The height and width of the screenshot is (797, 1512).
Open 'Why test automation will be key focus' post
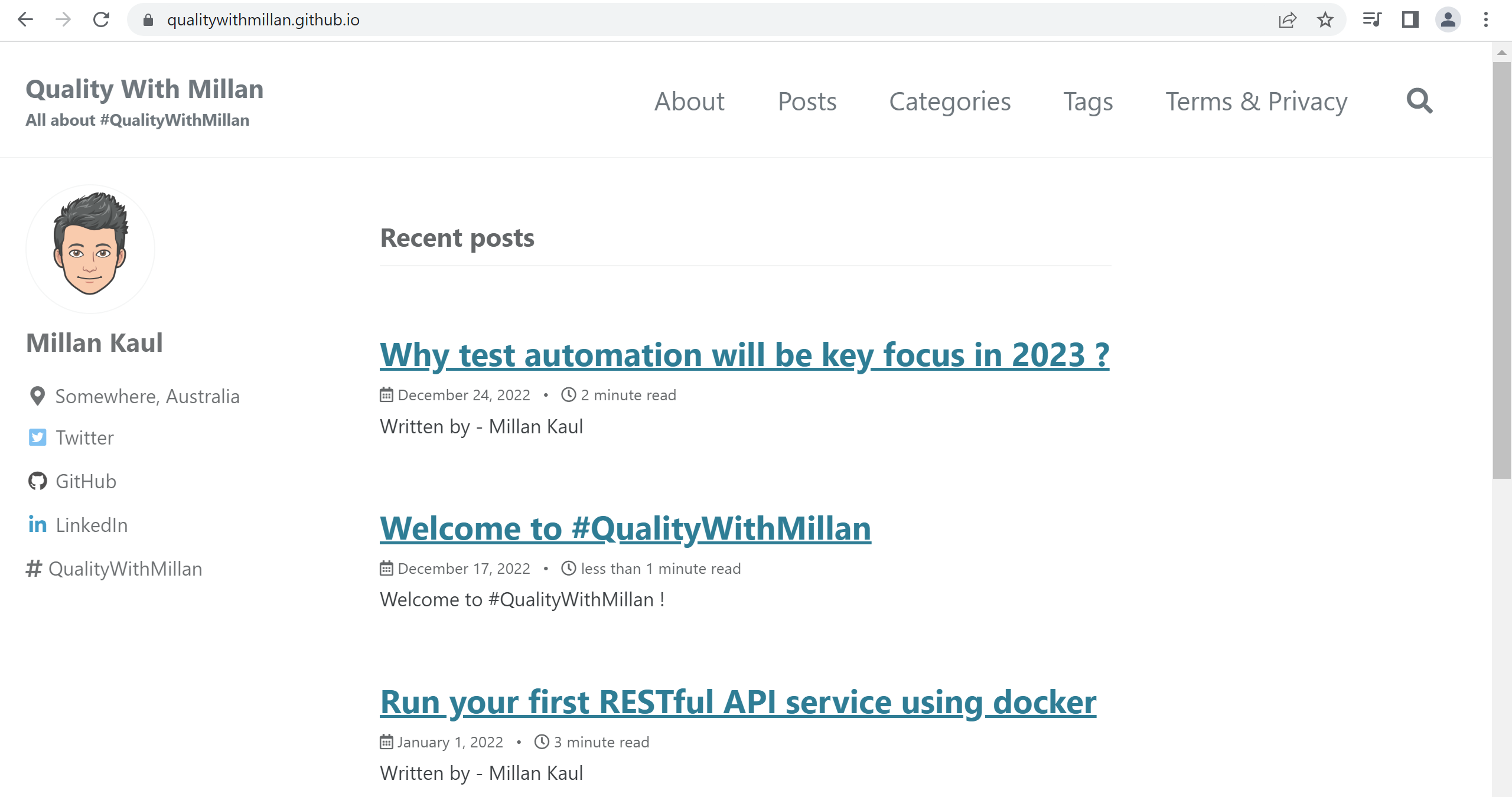(x=744, y=355)
